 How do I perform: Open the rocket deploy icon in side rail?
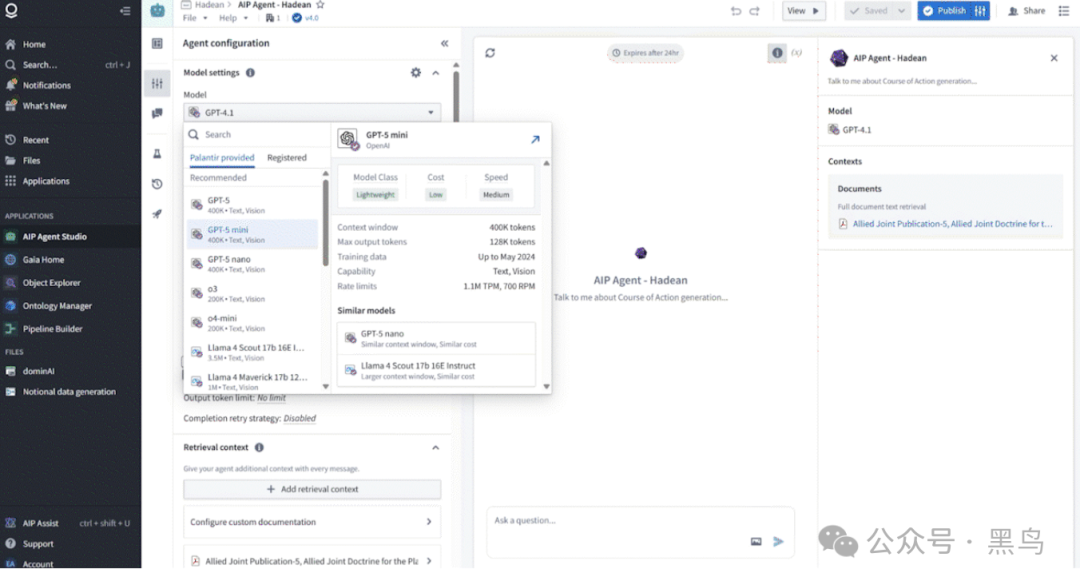click(157, 214)
